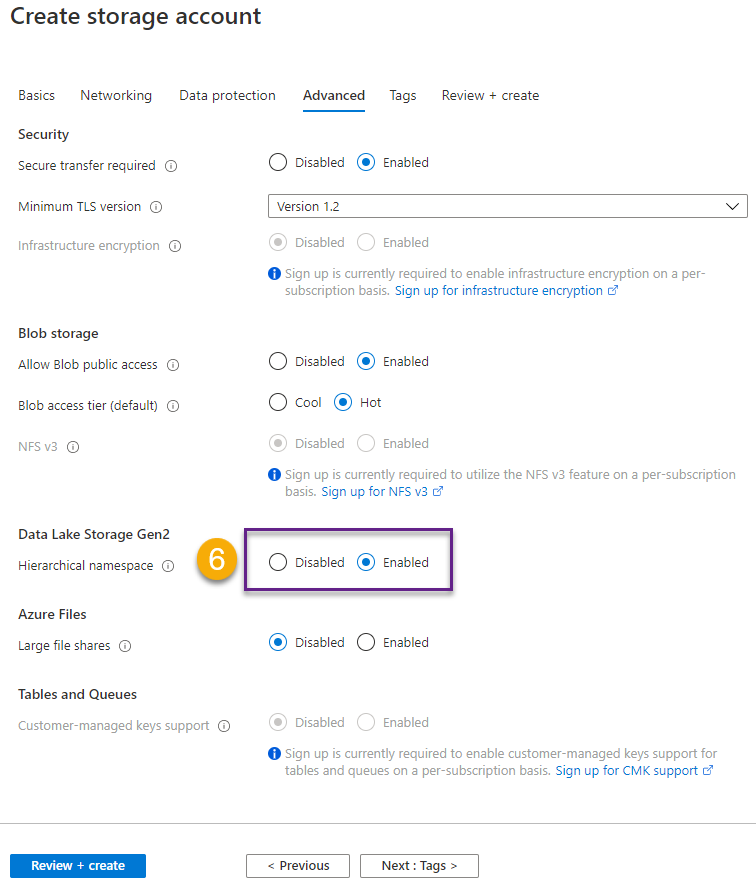Click info icon beside Minimum TLS version
Viewport: 756px width, 892px height.
tap(155, 207)
